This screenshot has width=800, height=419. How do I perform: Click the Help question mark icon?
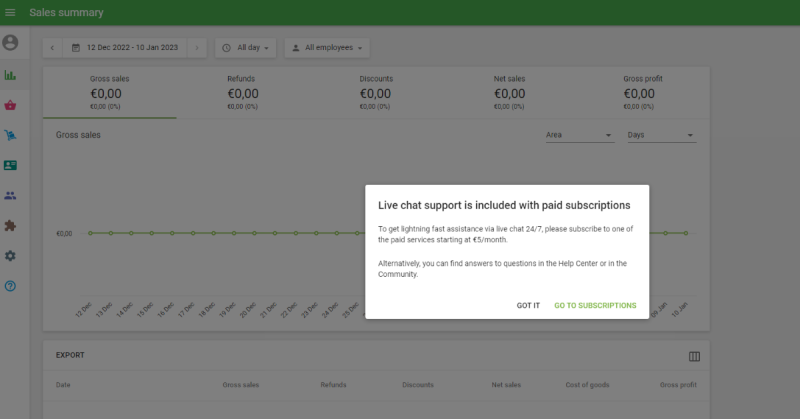click(x=11, y=286)
